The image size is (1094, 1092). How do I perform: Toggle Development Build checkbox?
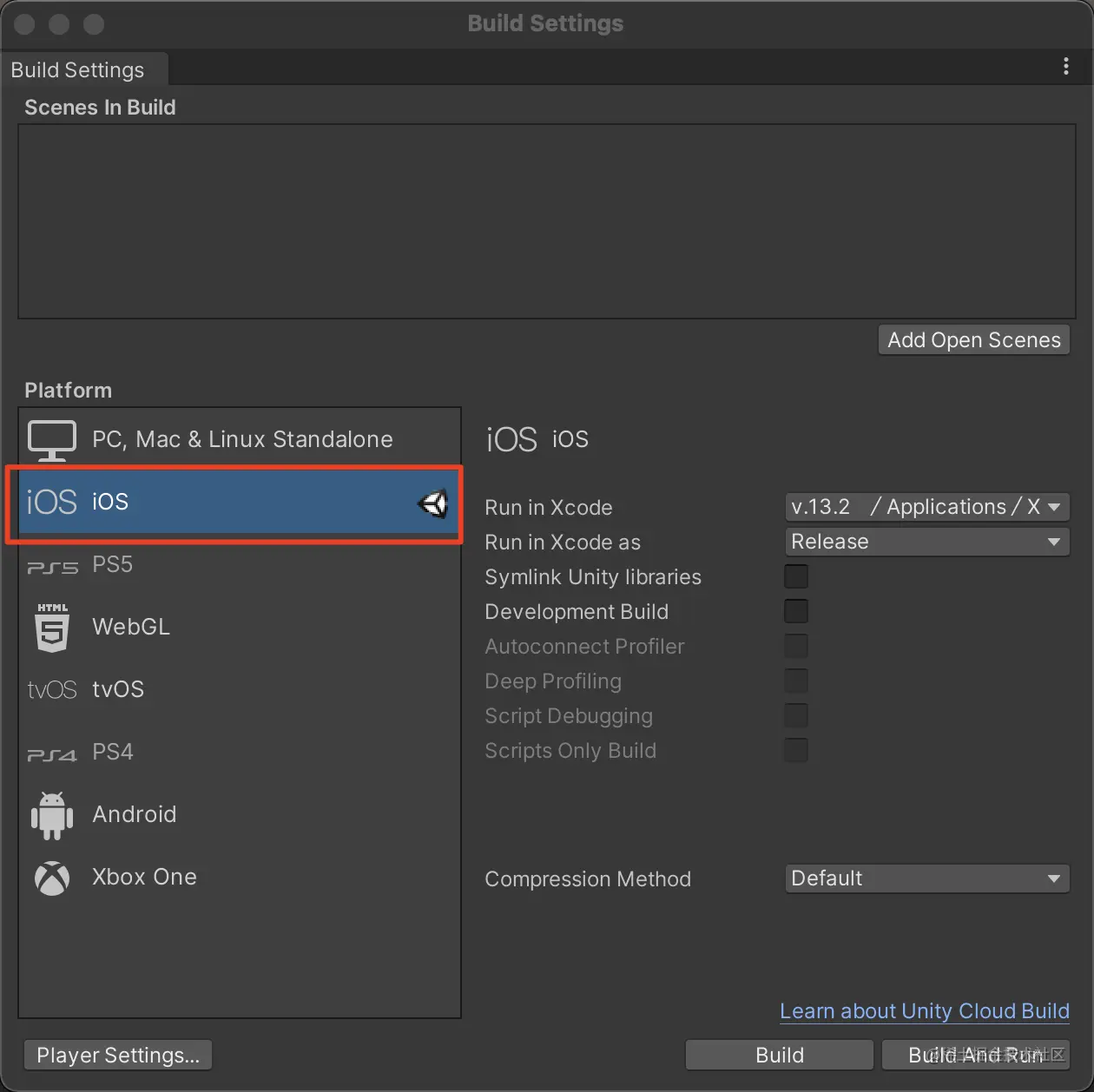796,611
